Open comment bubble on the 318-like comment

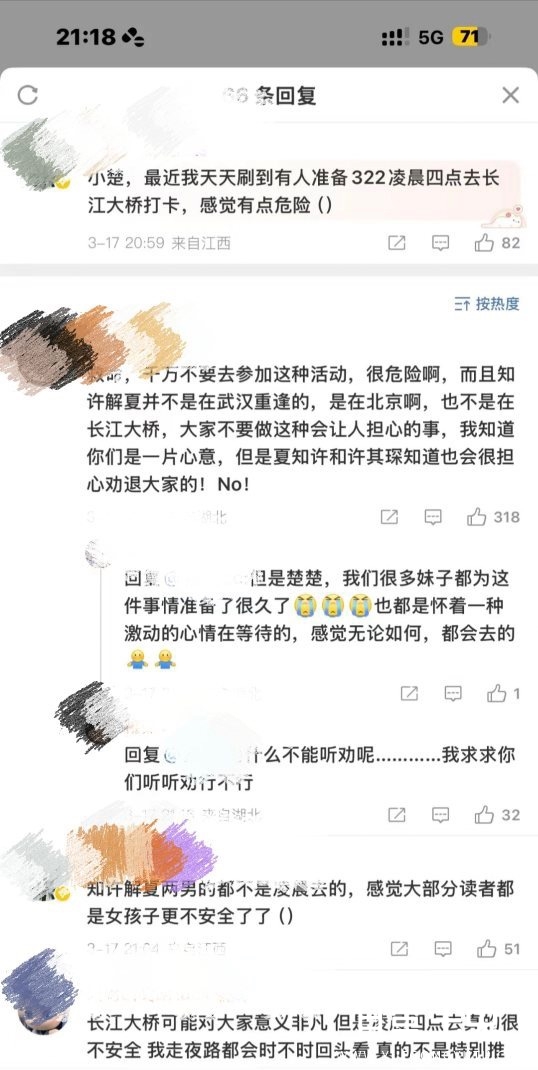(x=433, y=517)
